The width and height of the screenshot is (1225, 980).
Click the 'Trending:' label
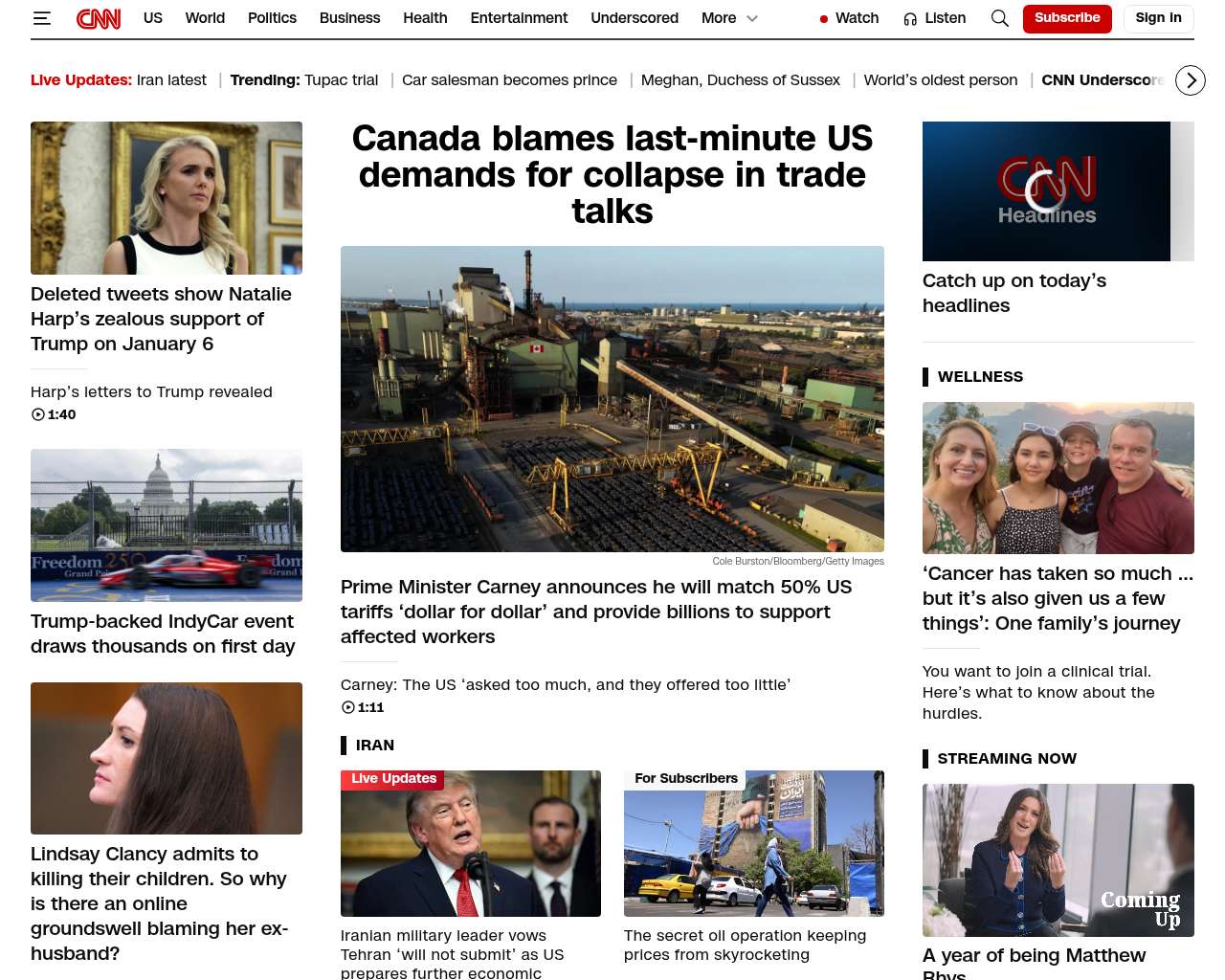tap(265, 80)
